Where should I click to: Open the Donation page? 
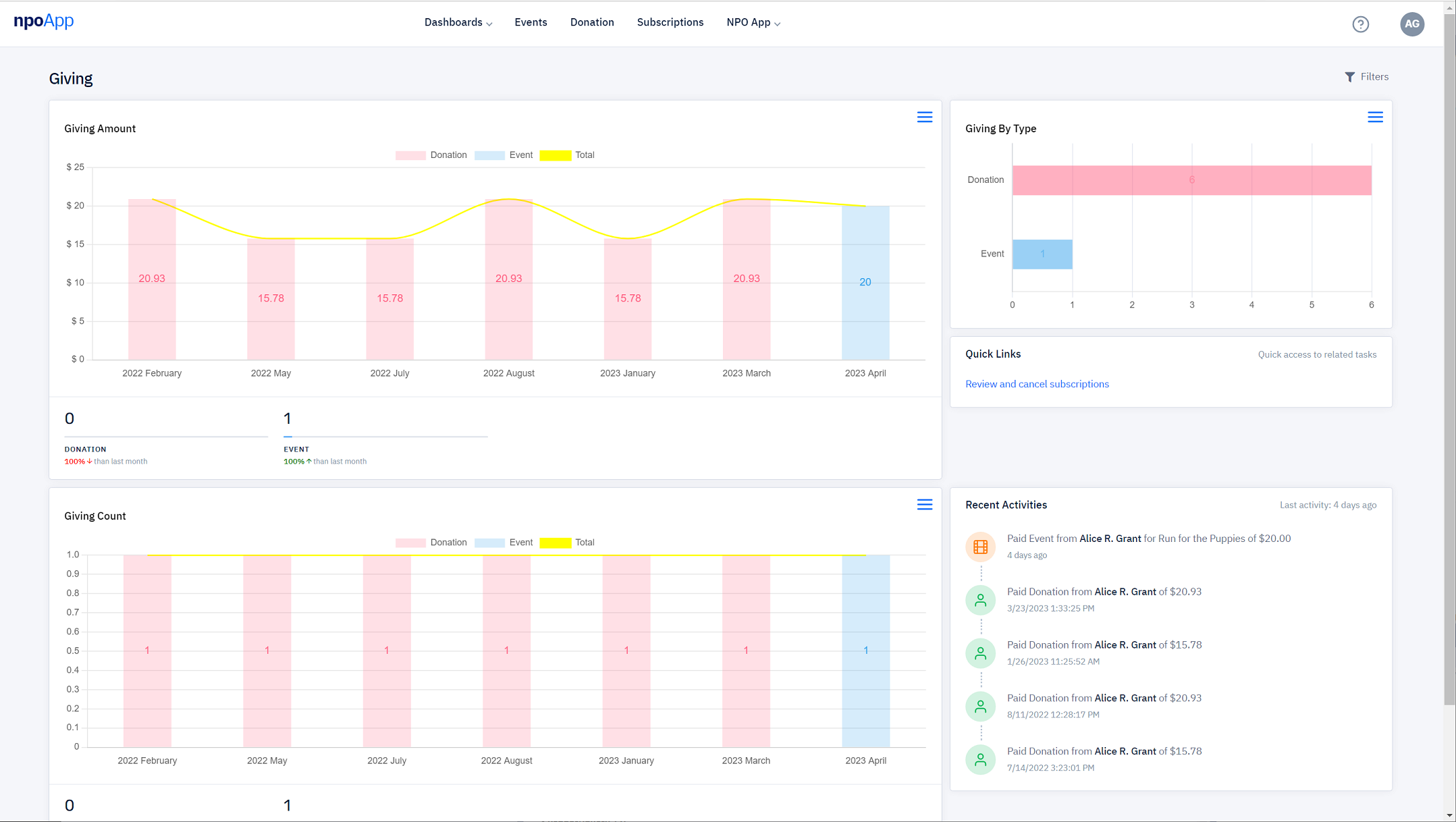[592, 23]
